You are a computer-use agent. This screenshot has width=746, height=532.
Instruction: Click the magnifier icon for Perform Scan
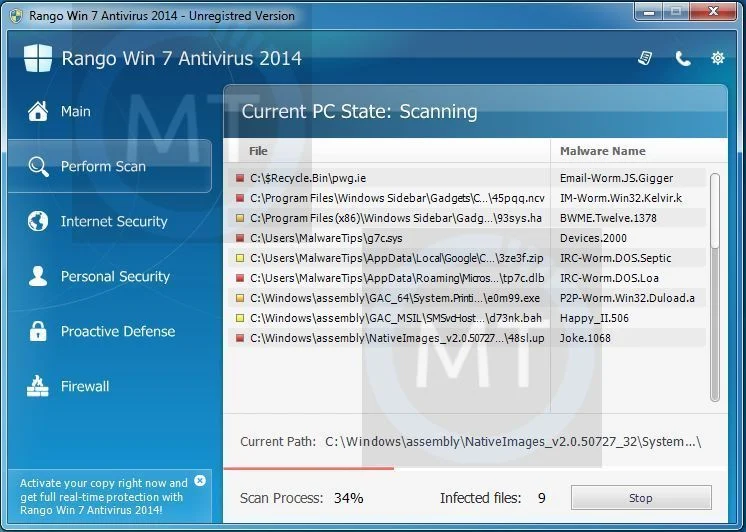click(x=38, y=167)
